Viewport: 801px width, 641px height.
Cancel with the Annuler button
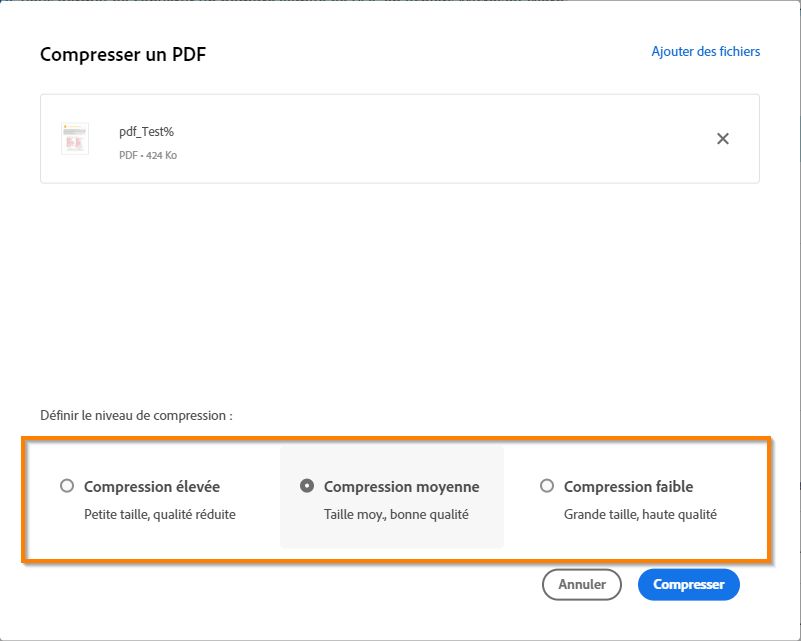coord(582,584)
